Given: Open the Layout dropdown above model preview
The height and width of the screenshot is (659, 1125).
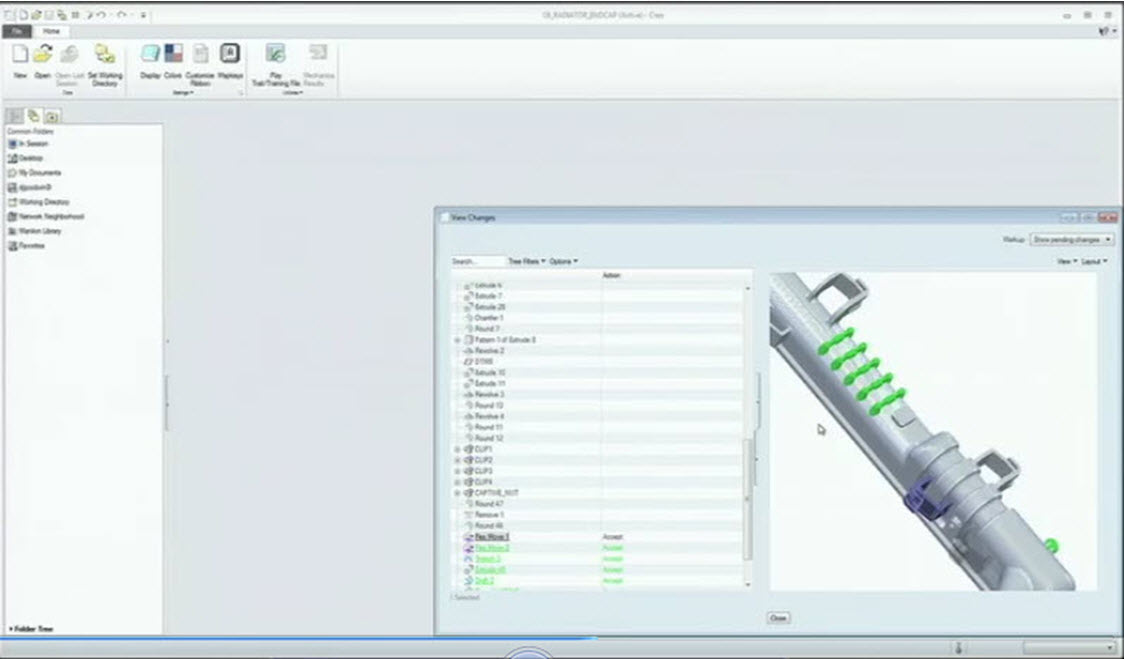Looking at the screenshot, I should 1094,261.
